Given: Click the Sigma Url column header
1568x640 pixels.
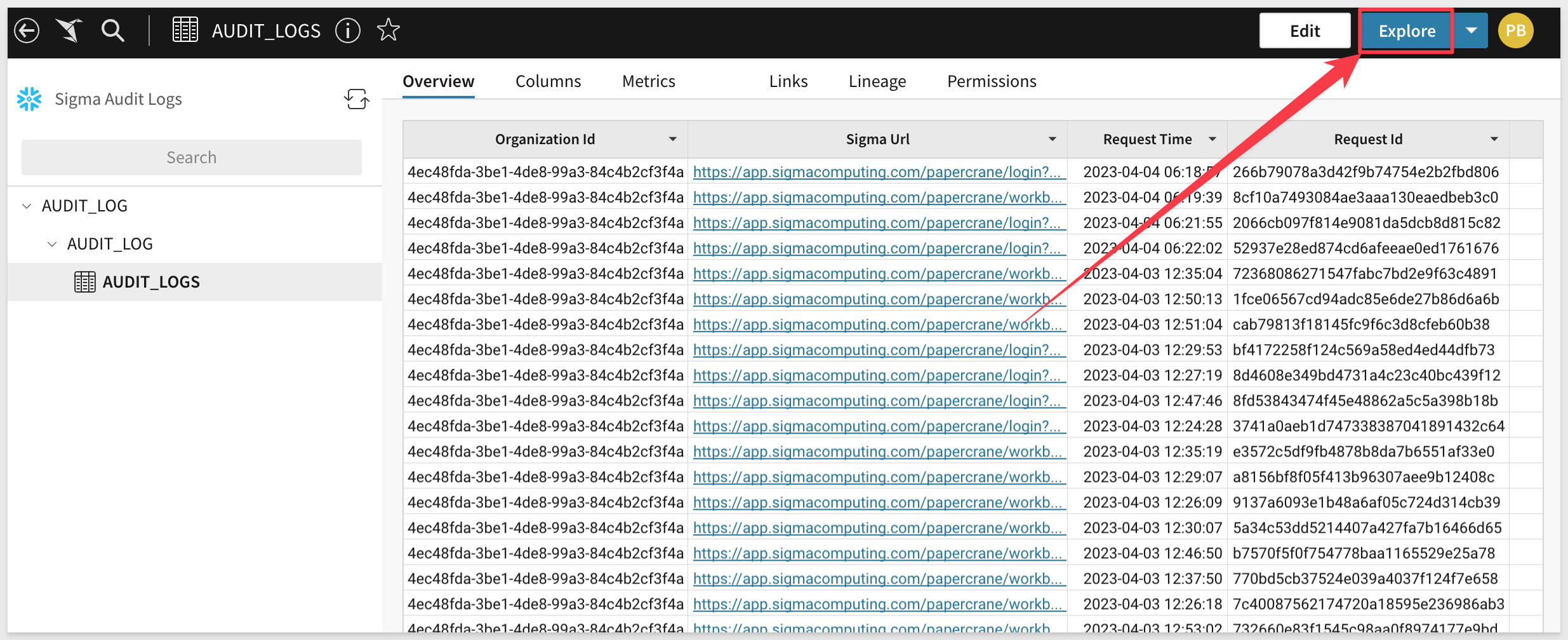Looking at the screenshot, I should [877, 139].
